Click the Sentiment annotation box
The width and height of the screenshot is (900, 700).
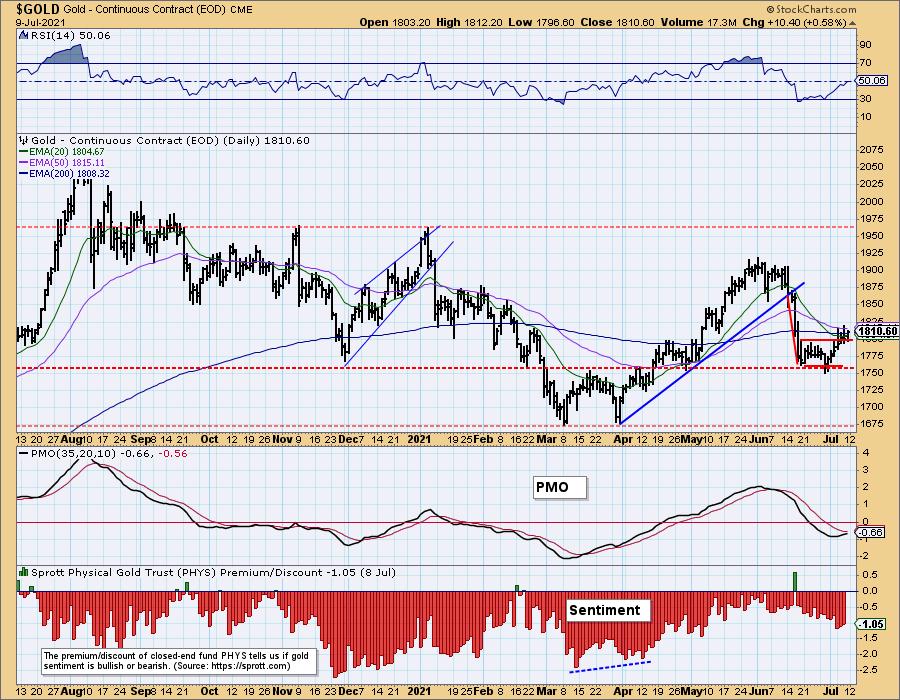[608, 610]
